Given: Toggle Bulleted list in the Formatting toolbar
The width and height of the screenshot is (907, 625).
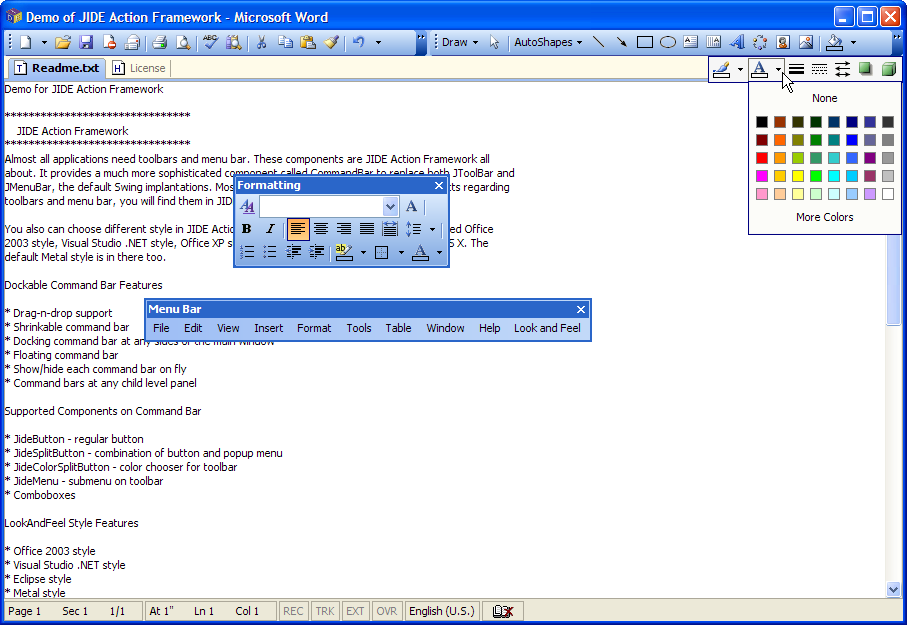Looking at the screenshot, I should (x=270, y=252).
